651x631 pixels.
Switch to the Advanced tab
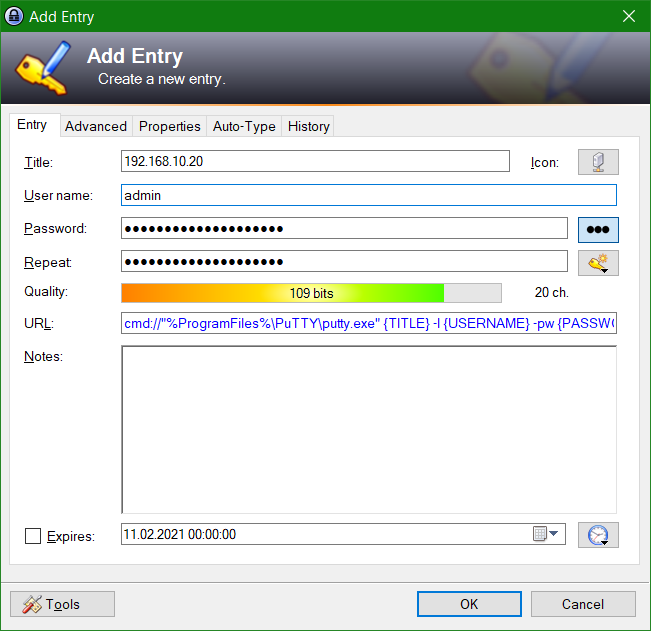pos(96,126)
